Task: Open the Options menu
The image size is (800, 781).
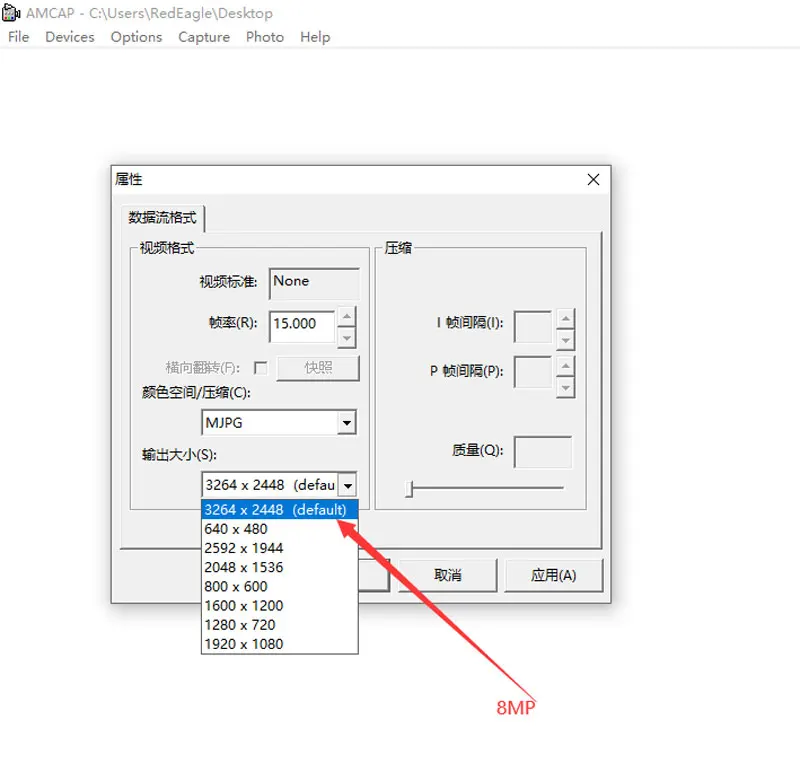Action: pyautogui.click(x=136, y=37)
